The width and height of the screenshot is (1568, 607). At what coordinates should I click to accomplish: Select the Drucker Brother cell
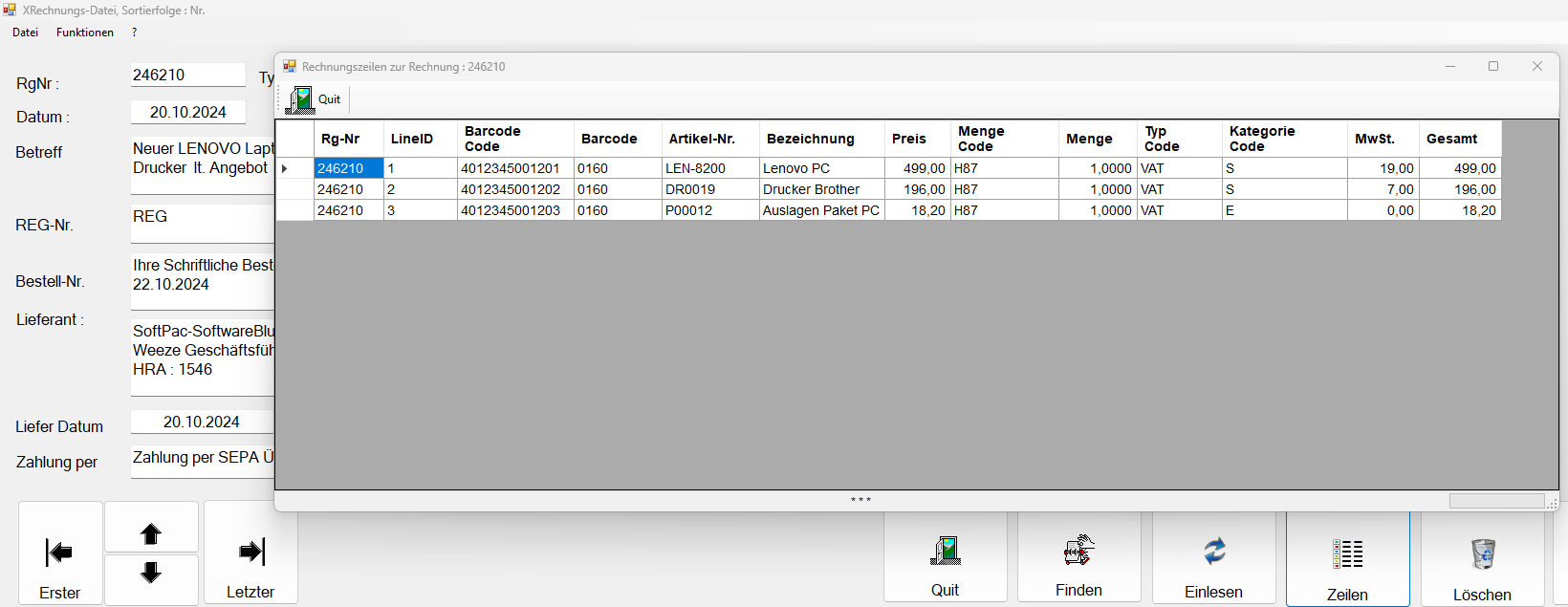(822, 189)
